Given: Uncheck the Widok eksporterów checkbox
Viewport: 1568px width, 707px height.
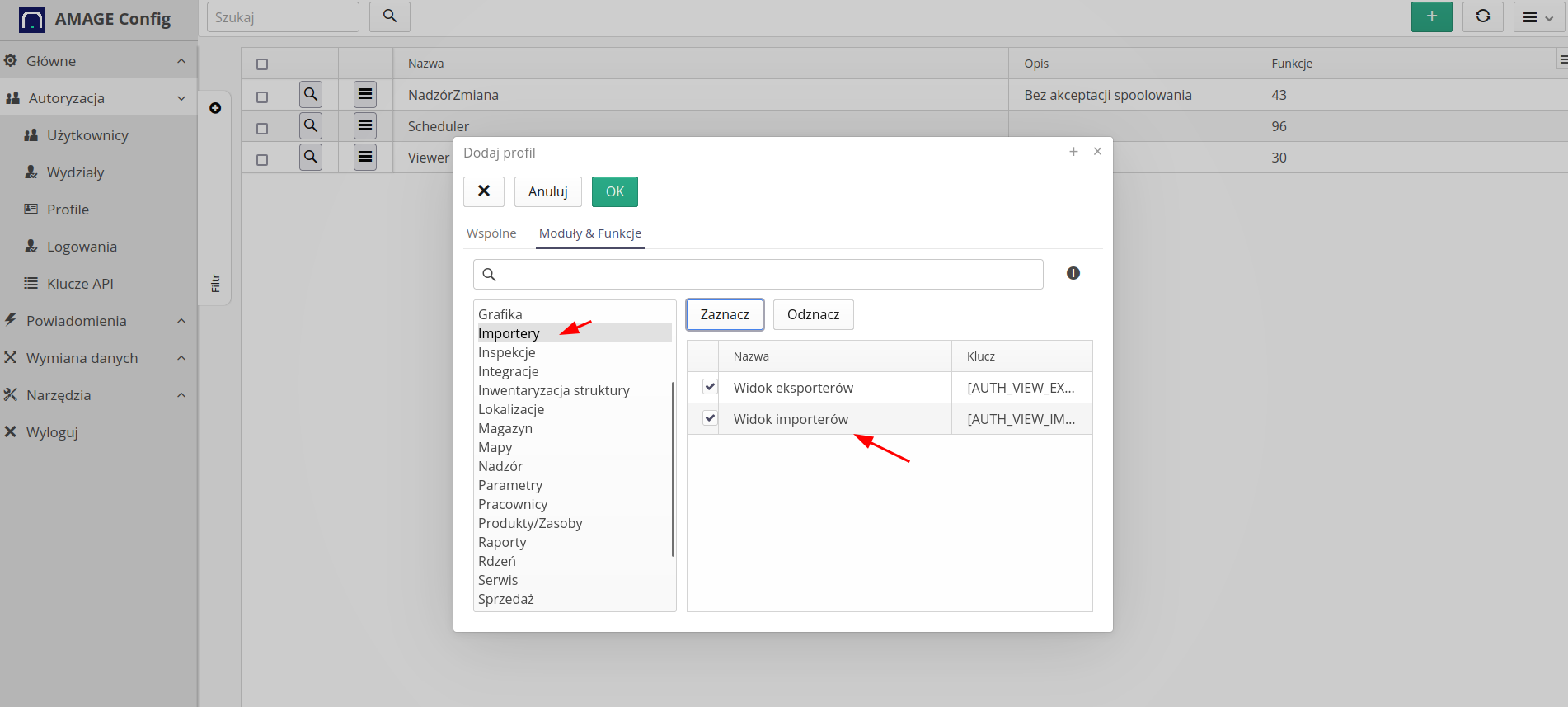Looking at the screenshot, I should [710, 387].
